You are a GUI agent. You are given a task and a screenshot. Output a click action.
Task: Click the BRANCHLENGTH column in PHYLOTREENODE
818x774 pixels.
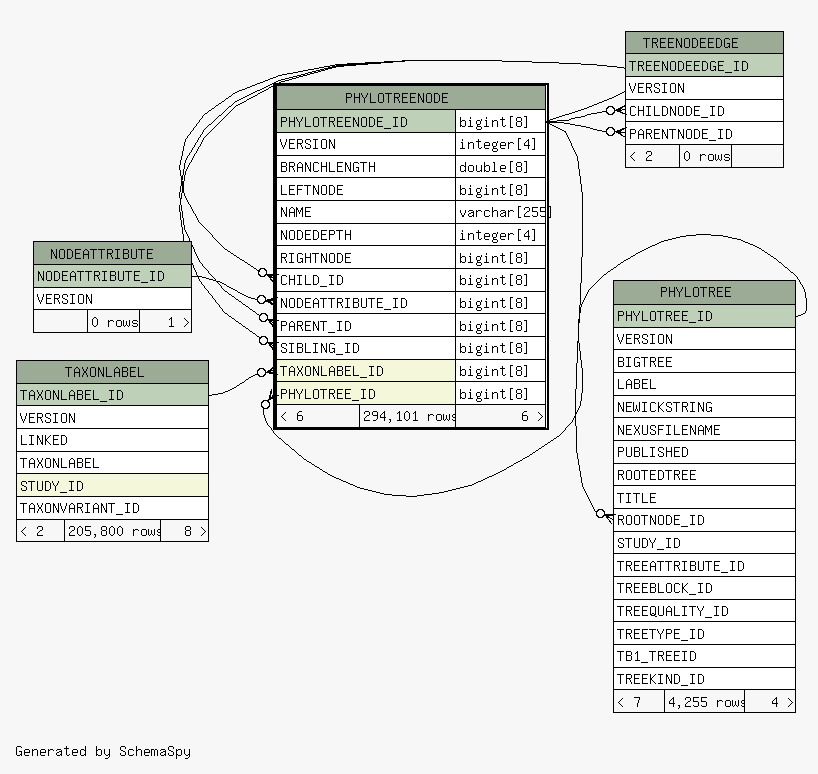366,167
